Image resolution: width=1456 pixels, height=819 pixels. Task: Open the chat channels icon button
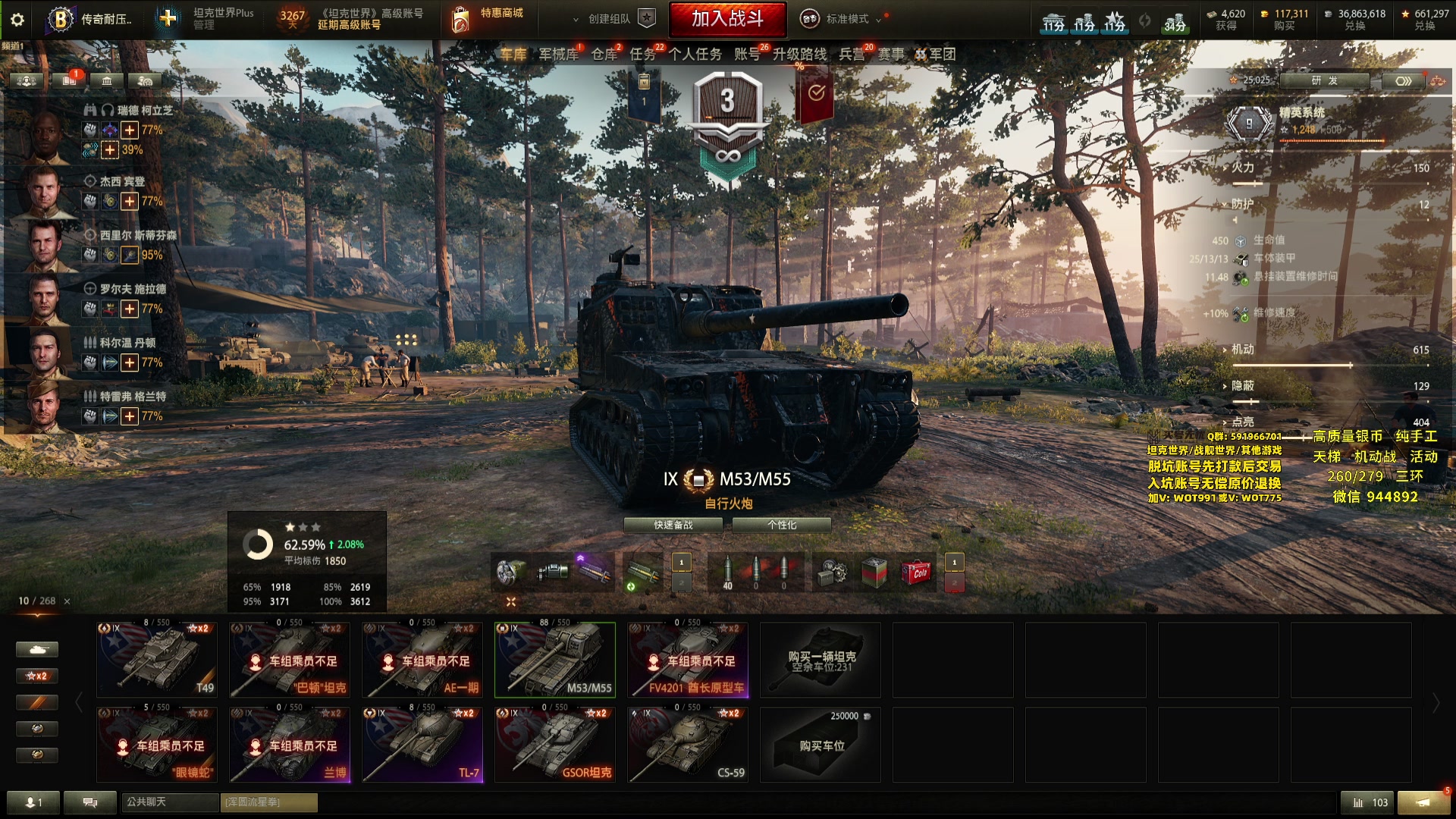pyautogui.click(x=90, y=802)
